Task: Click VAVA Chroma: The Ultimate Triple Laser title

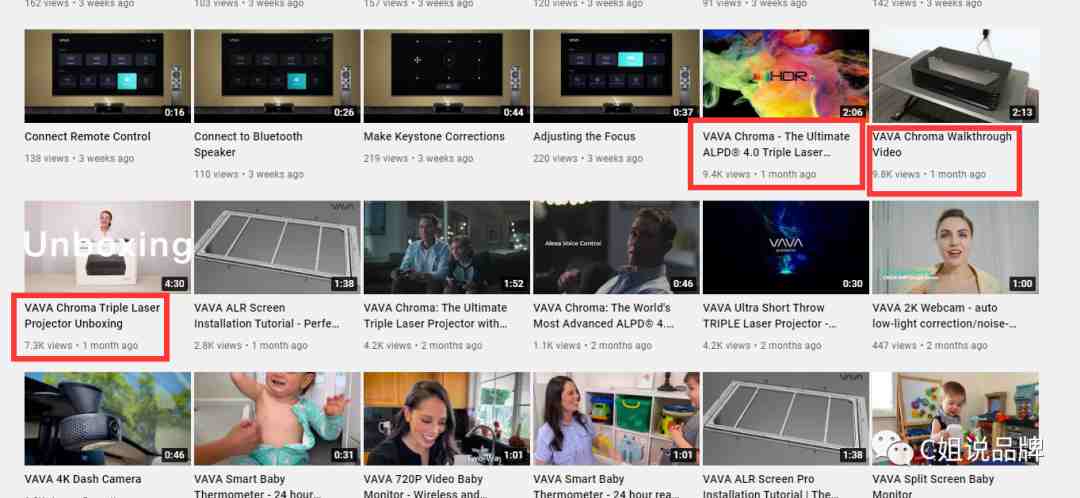Action: [x=435, y=315]
